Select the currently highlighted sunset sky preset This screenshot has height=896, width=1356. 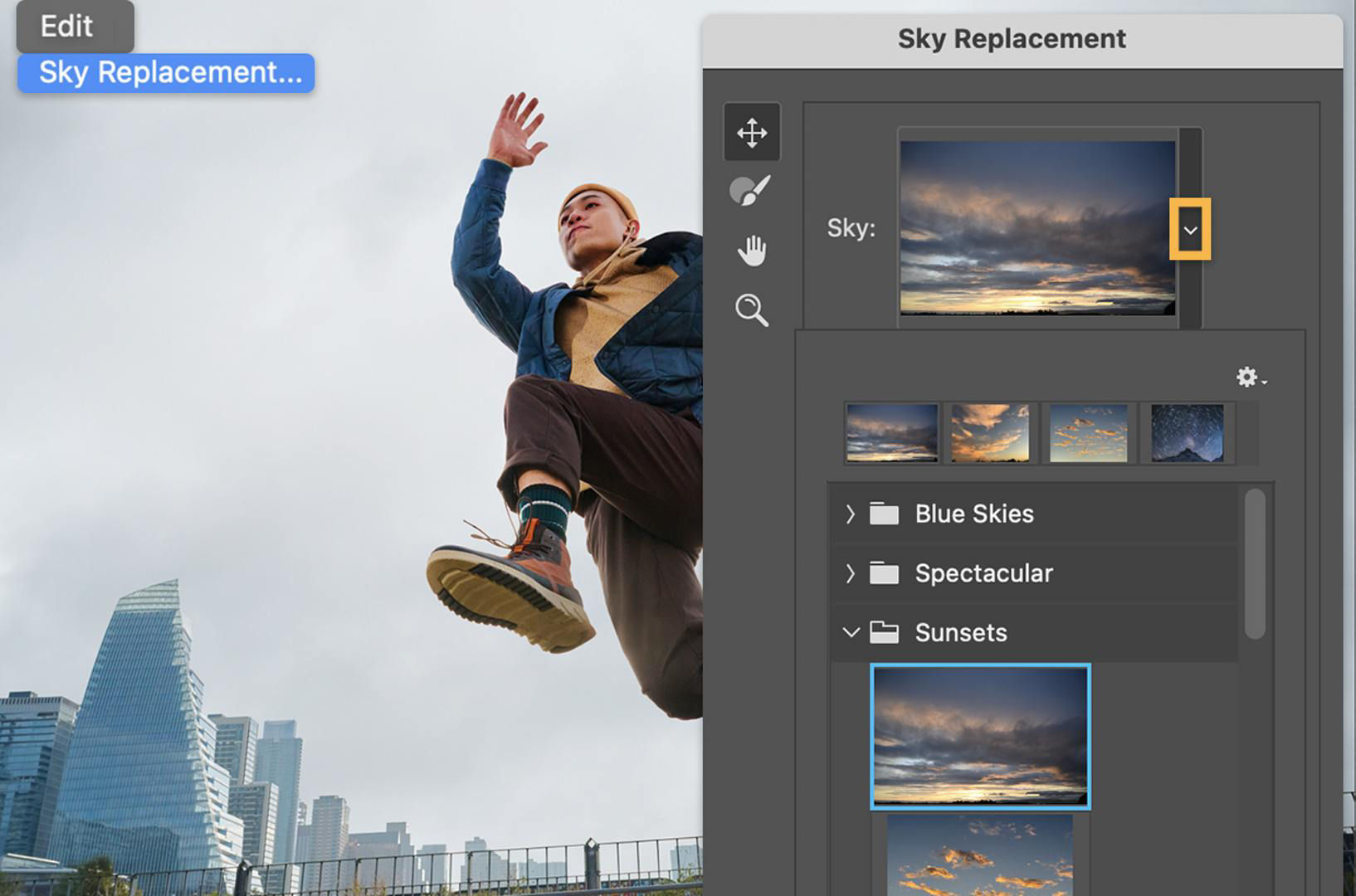[x=980, y=736]
